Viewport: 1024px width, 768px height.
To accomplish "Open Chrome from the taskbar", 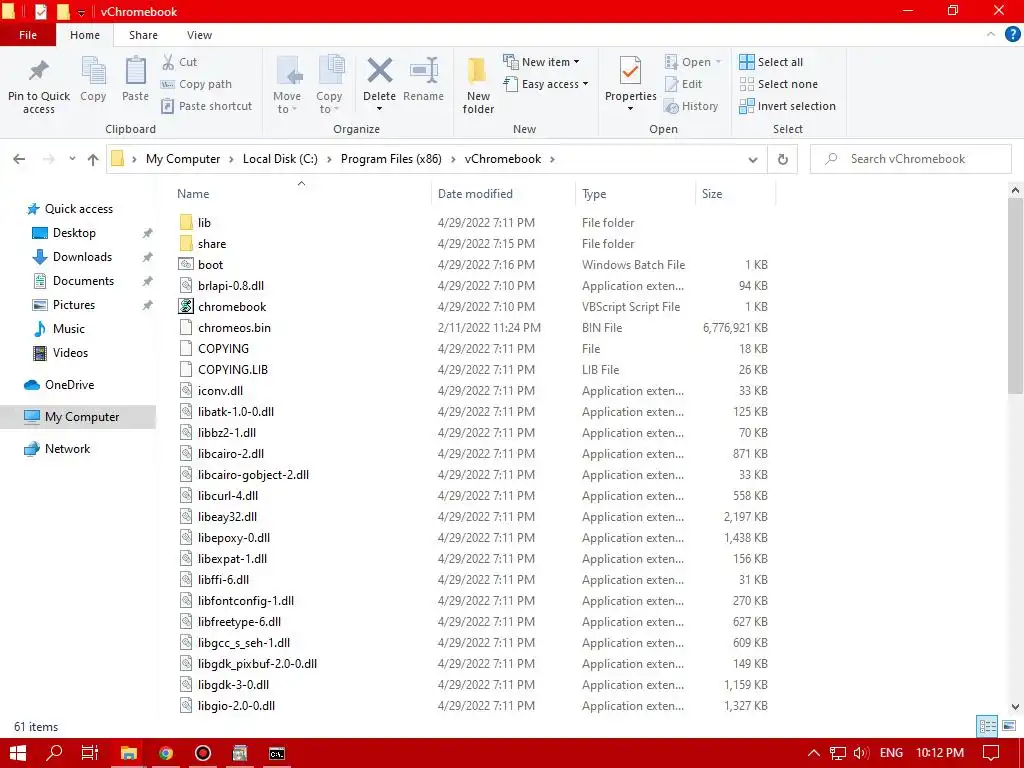I will 166,753.
